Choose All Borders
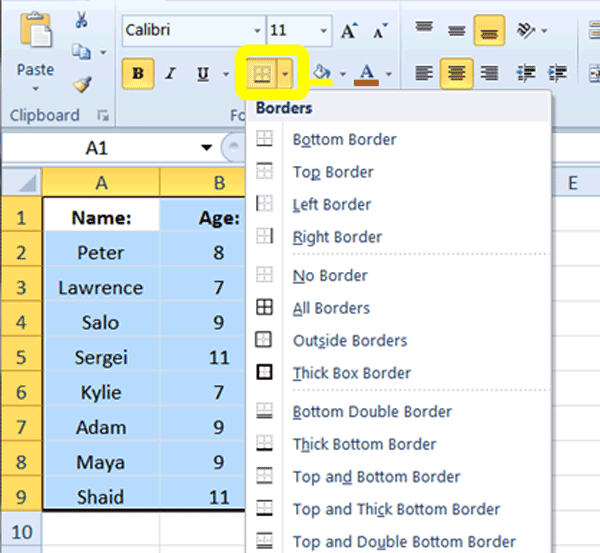 pyautogui.click(x=398, y=308)
